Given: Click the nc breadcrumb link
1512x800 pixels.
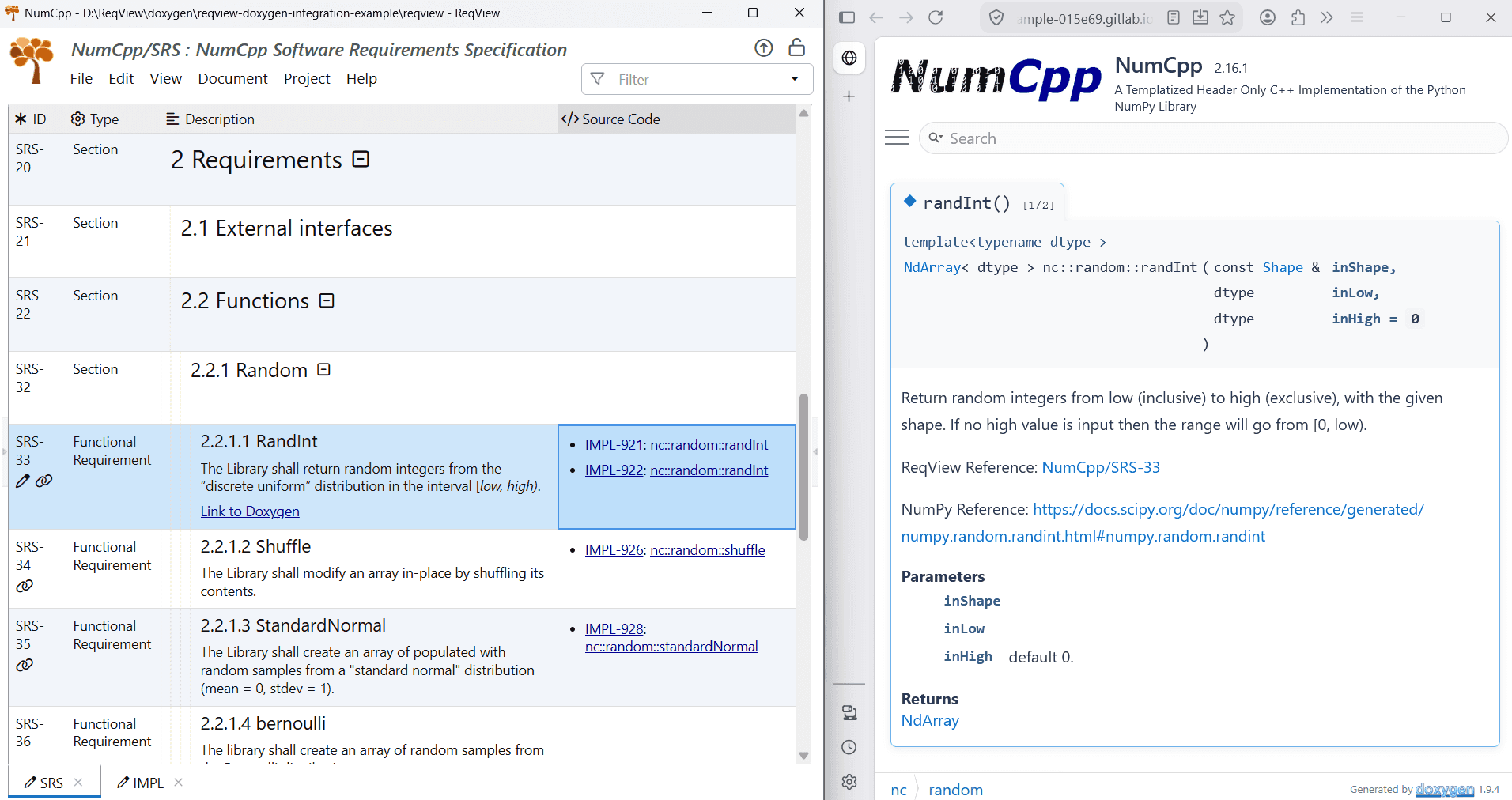Looking at the screenshot, I should [898, 790].
